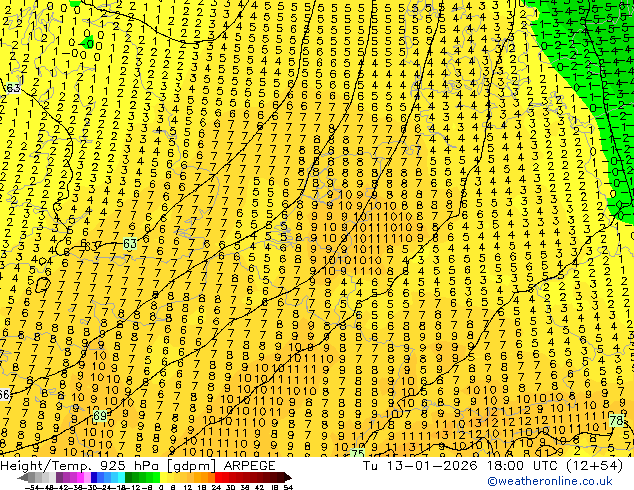Pick the darkest maroon legend swatch
This screenshot has height=490, width=634.
tap(281, 477)
